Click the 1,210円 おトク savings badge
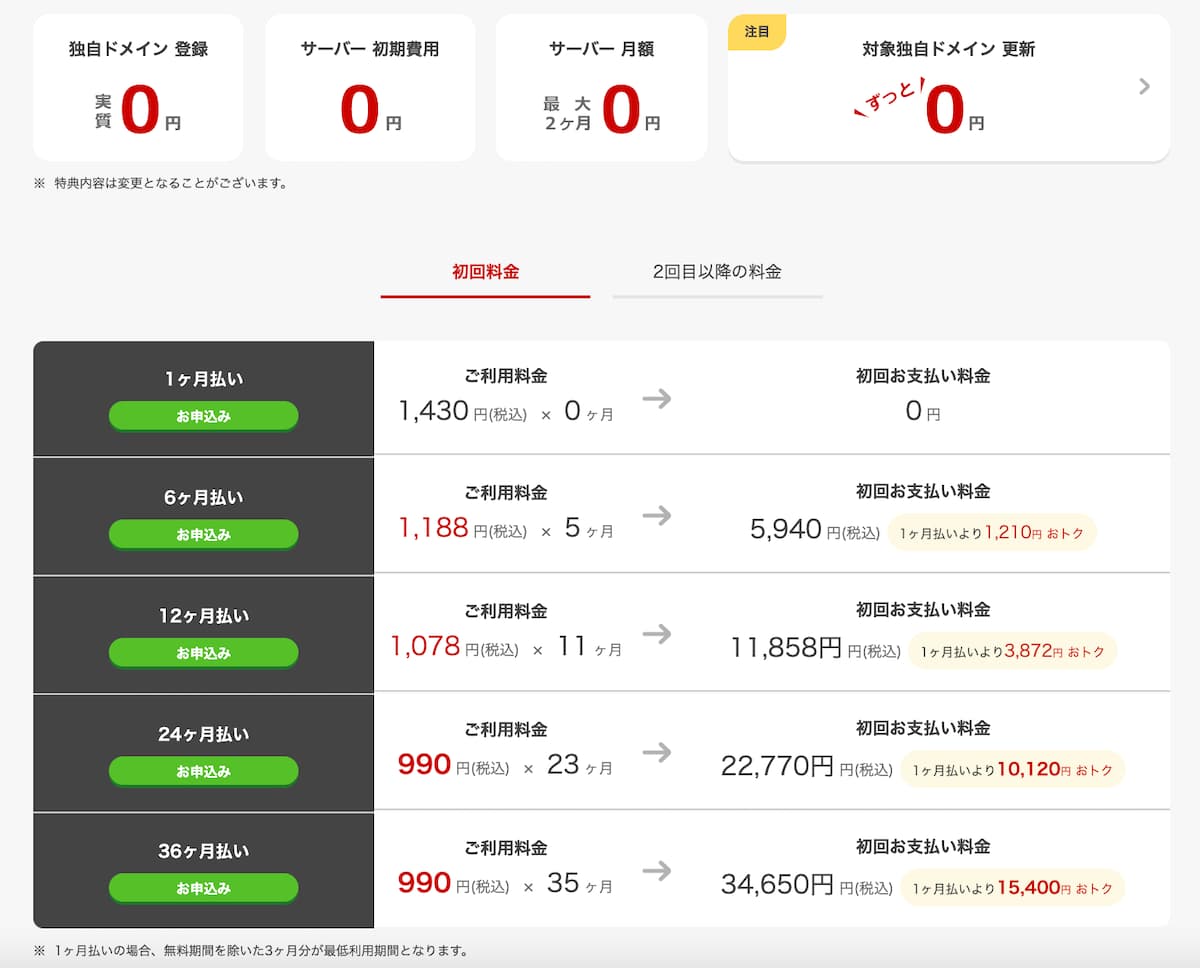 tap(992, 533)
